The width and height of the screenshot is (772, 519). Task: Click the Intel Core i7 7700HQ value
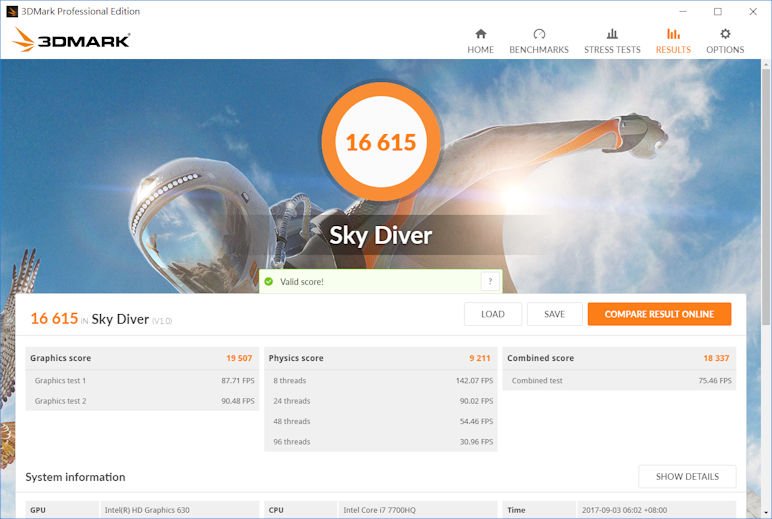click(379, 510)
